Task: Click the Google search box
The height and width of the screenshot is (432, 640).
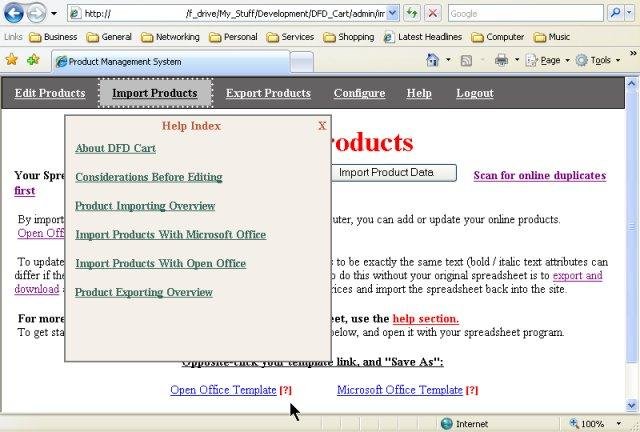Action: (525, 13)
